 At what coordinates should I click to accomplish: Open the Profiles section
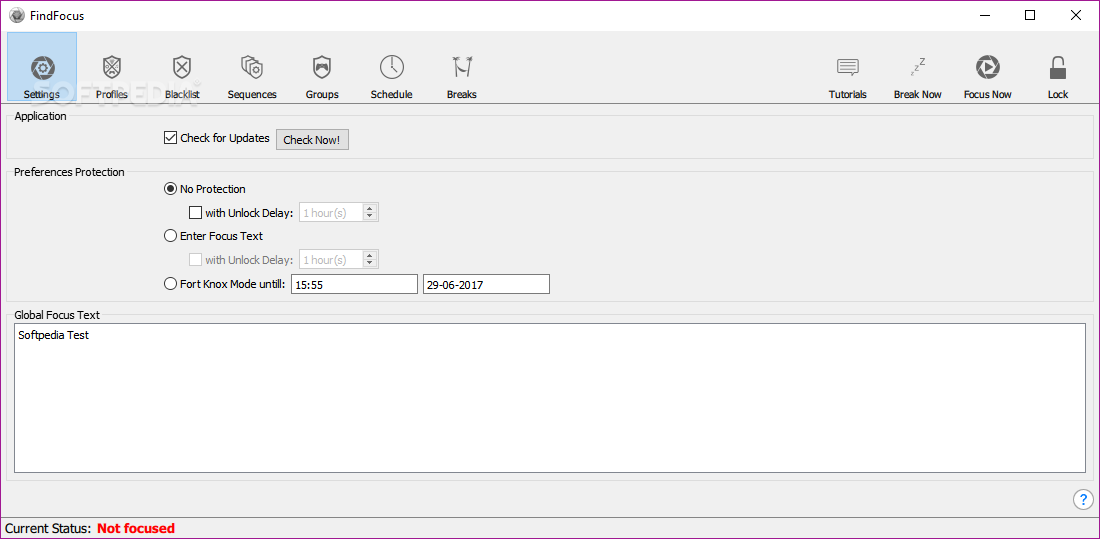(112, 77)
